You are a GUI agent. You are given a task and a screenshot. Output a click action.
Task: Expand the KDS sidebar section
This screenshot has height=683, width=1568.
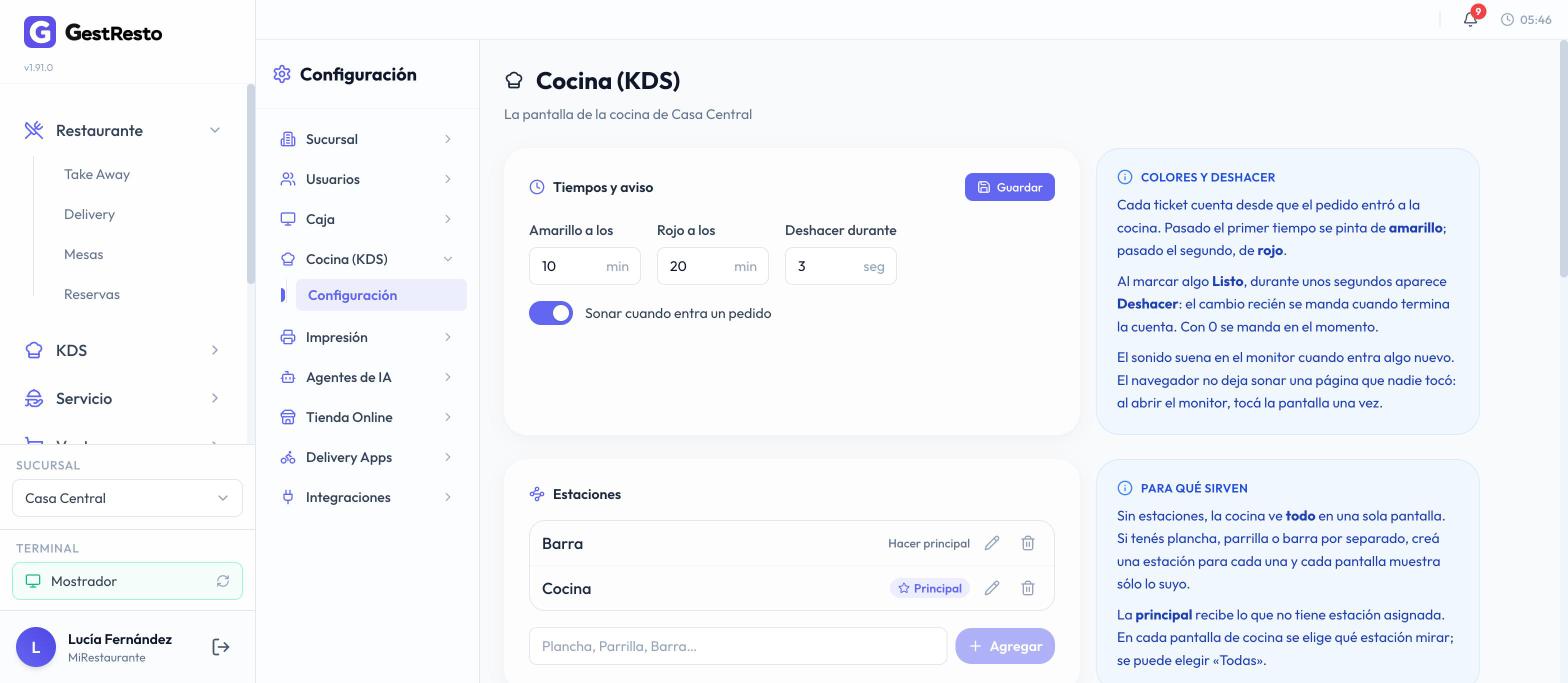215,350
